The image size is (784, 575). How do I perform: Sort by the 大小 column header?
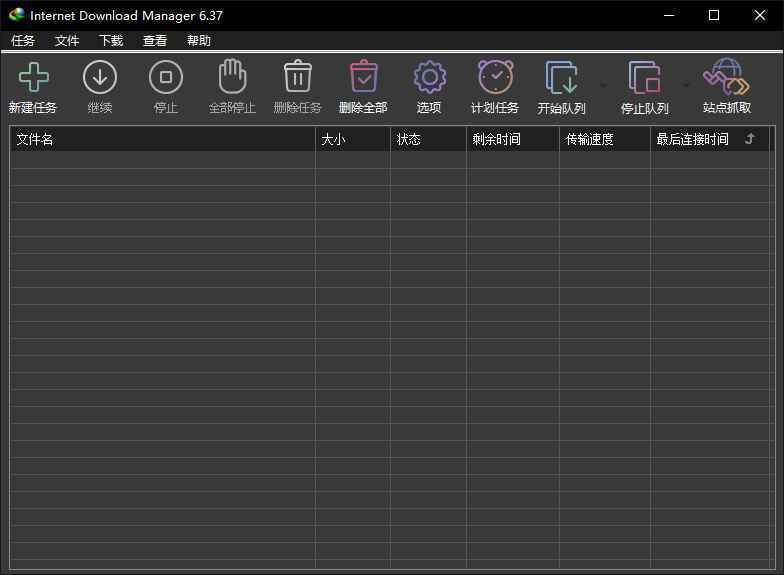pyautogui.click(x=353, y=139)
